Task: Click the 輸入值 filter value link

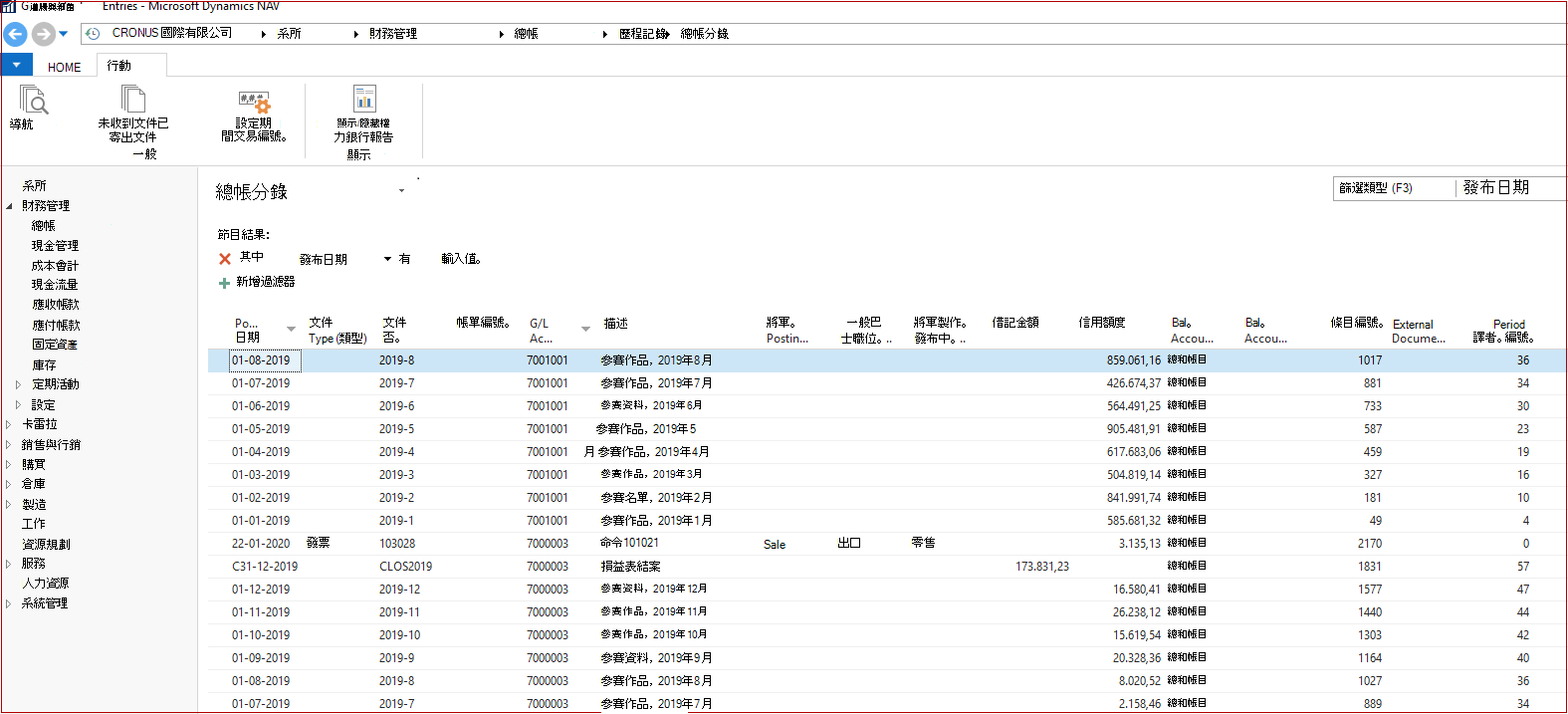Action: point(462,259)
